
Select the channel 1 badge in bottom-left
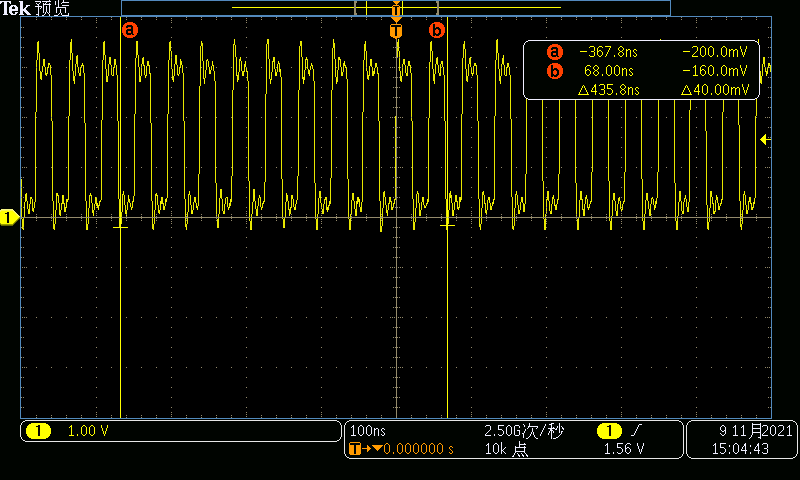click(38, 431)
